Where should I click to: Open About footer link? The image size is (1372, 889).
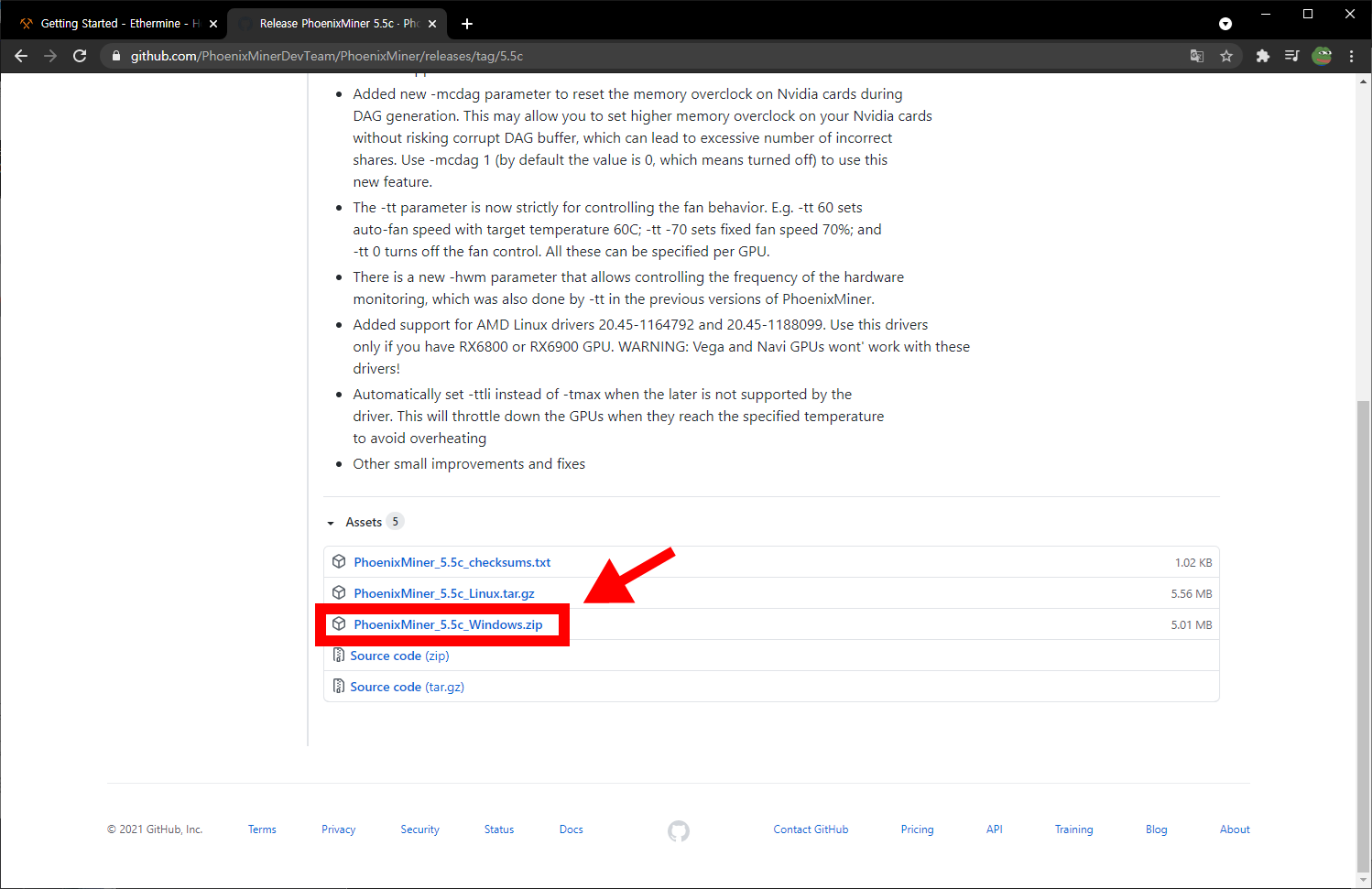click(x=1235, y=829)
